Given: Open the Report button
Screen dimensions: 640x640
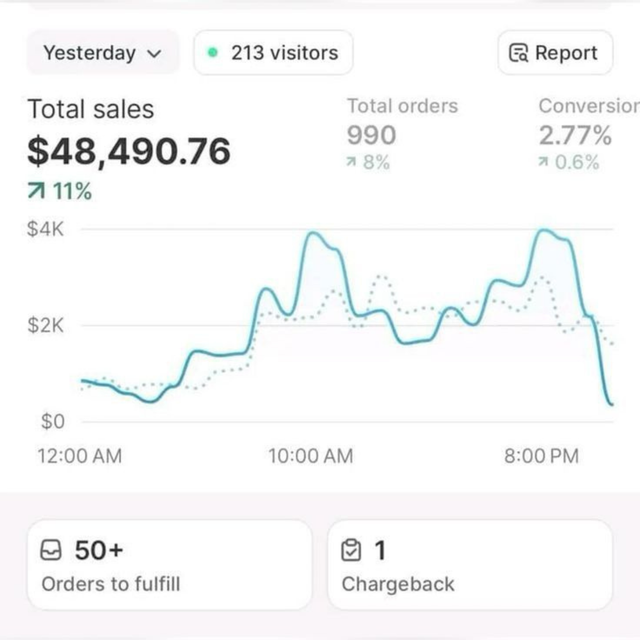Looking at the screenshot, I should (554, 53).
